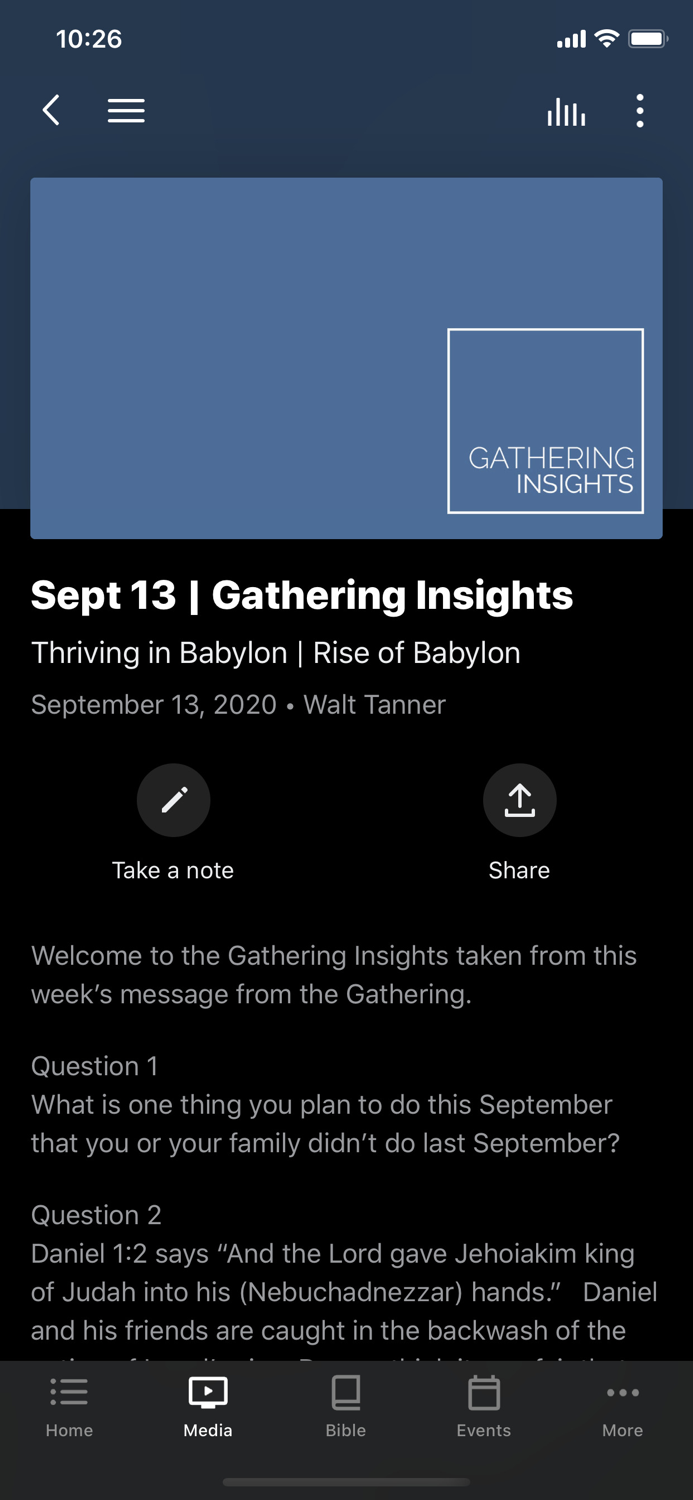Tap the Sept 13 Gathering Insights title
Image resolution: width=693 pixels, height=1500 pixels.
click(301, 595)
